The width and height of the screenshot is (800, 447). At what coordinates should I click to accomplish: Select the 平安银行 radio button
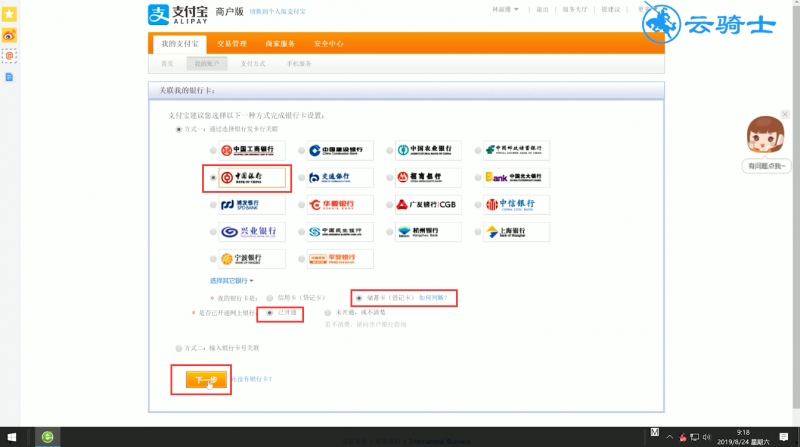[302, 259]
